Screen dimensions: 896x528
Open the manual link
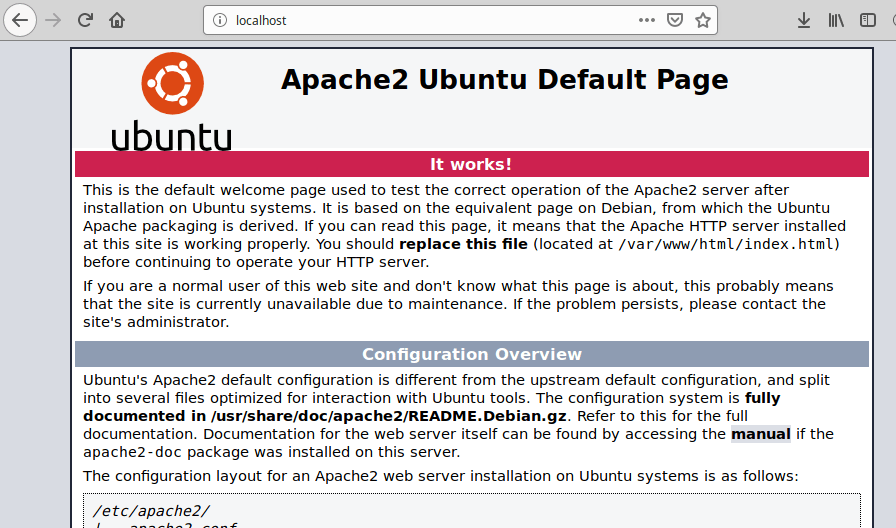760,434
